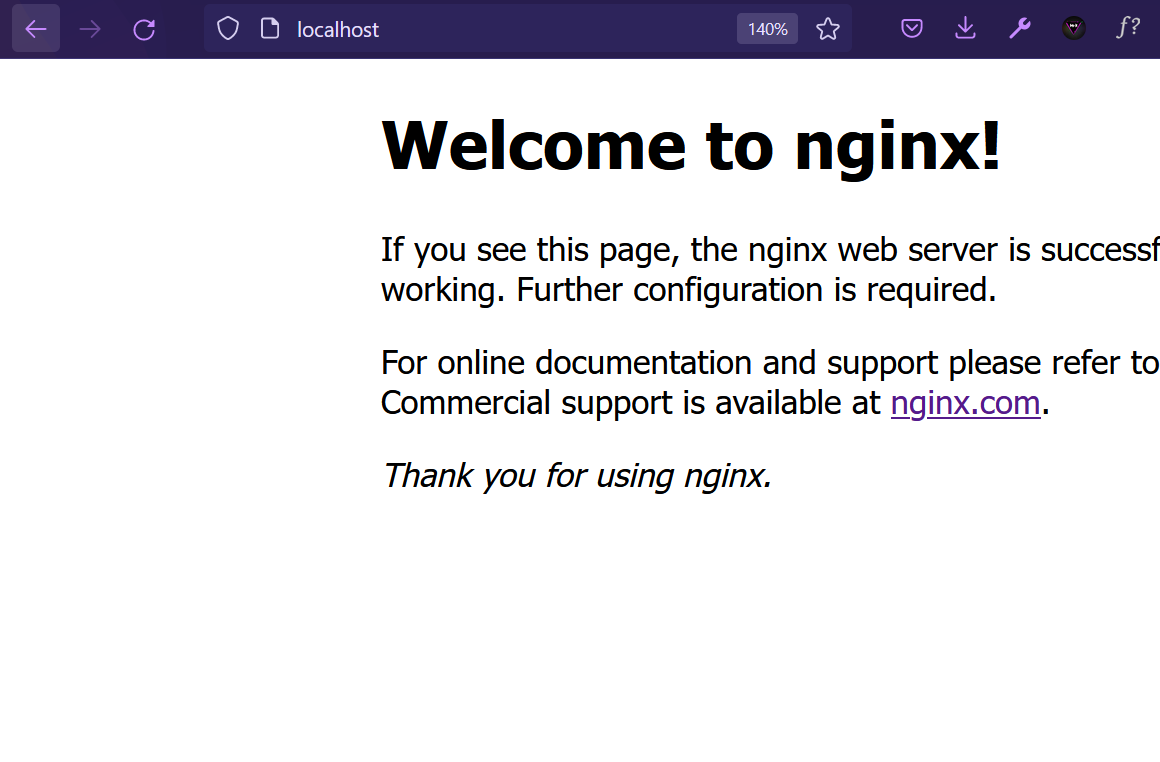Image resolution: width=1160 pixels, height=762 pixels.
Task: Bookmark this page with the star icon
Action: (x=828, y=29)
